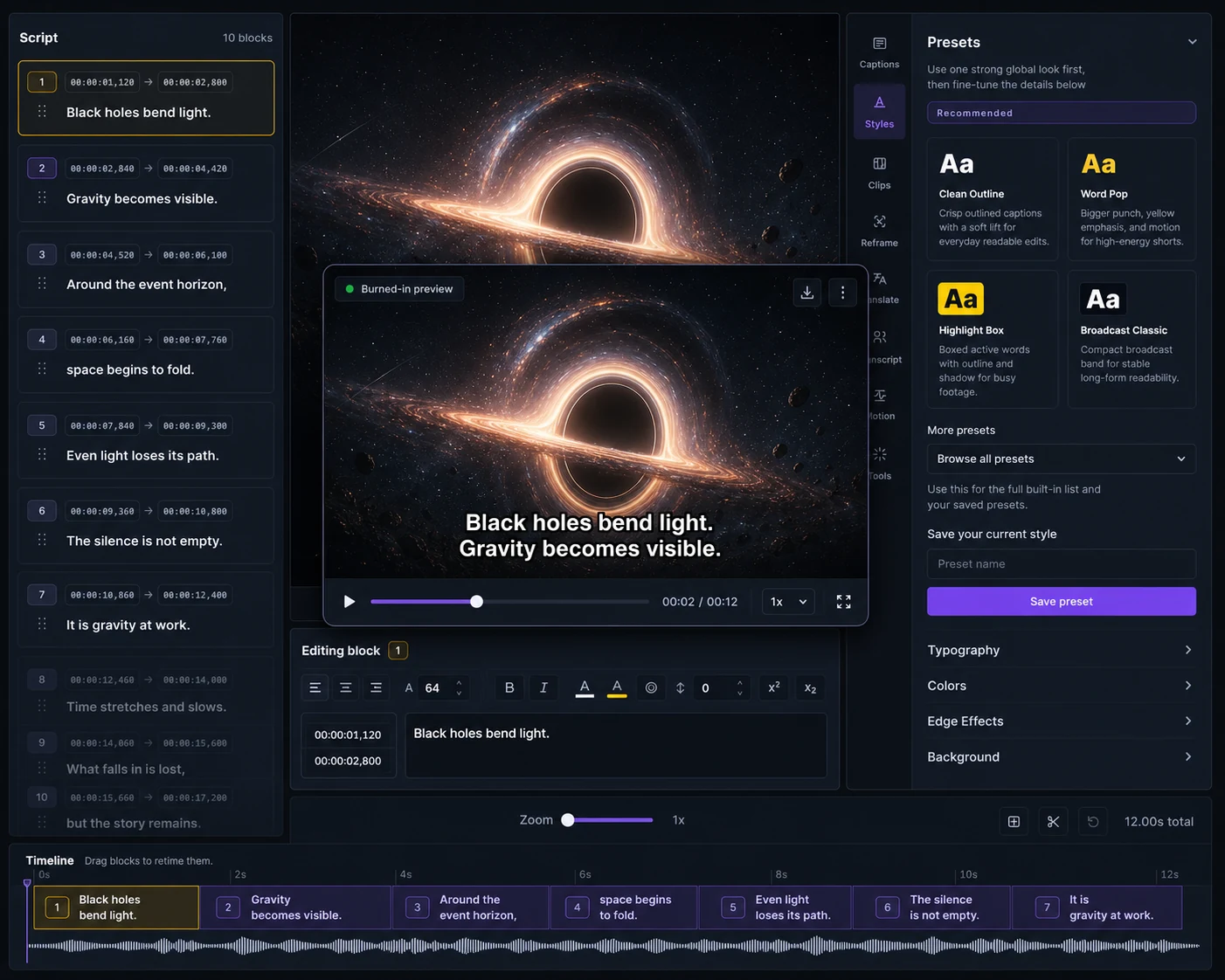Viewport: 1225px width, 980px height.
Task: Click caption text editing area
Action: pos(616,746)
